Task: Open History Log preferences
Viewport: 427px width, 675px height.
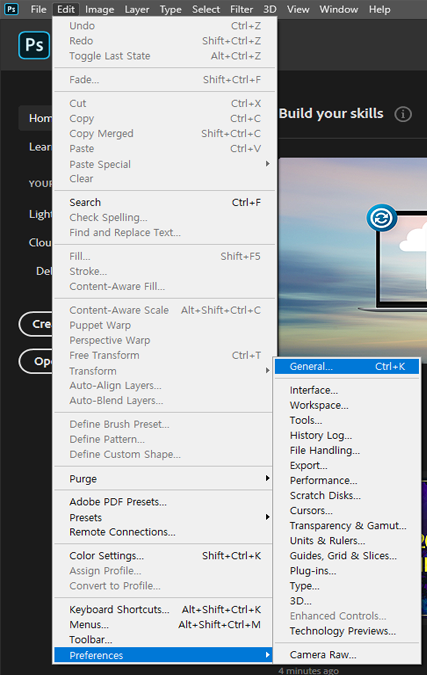Action: click(x=347, y=435)
